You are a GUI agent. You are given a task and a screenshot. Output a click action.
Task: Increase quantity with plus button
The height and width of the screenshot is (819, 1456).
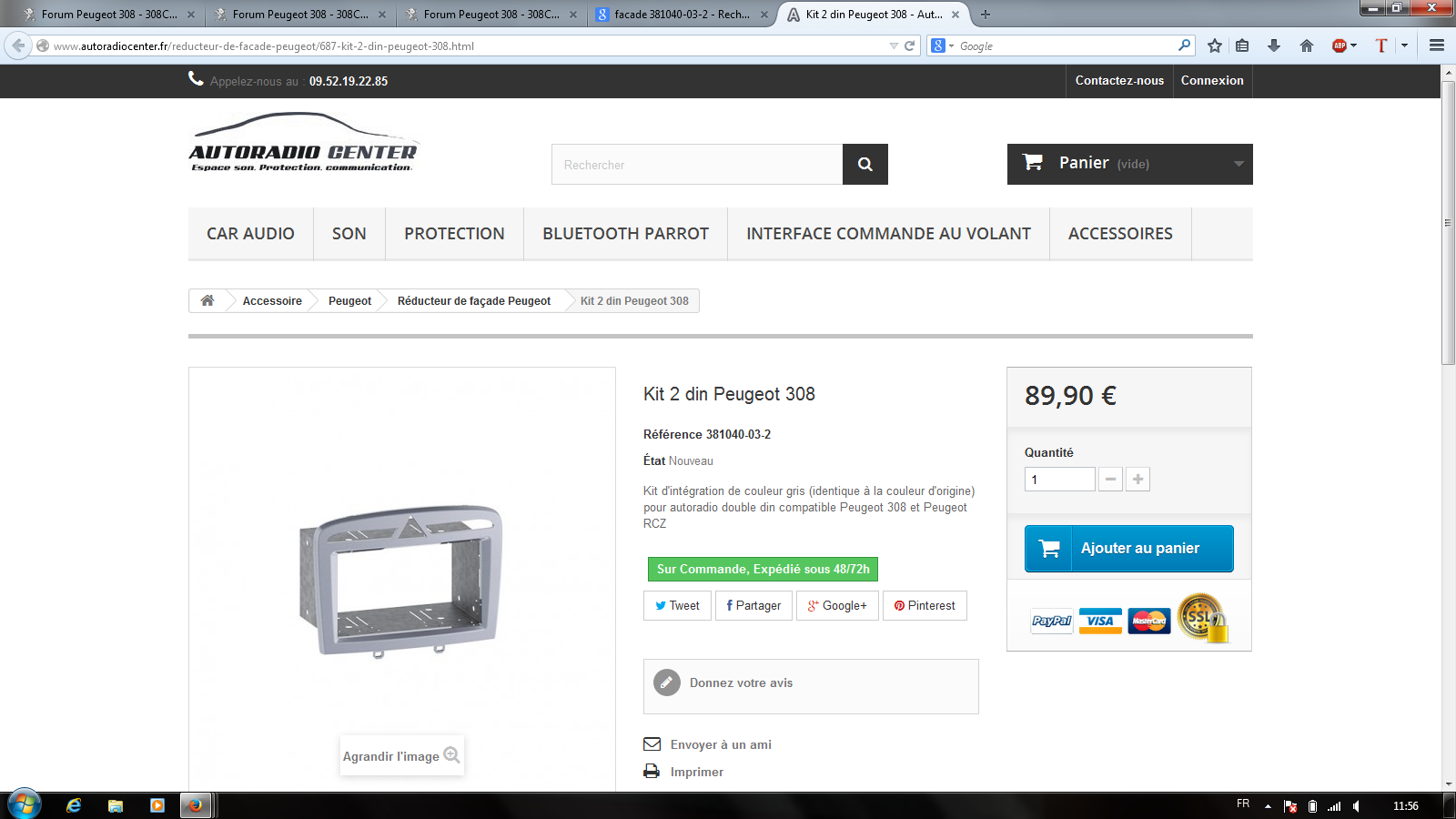pyautogui.click(x=1137, y=480)
